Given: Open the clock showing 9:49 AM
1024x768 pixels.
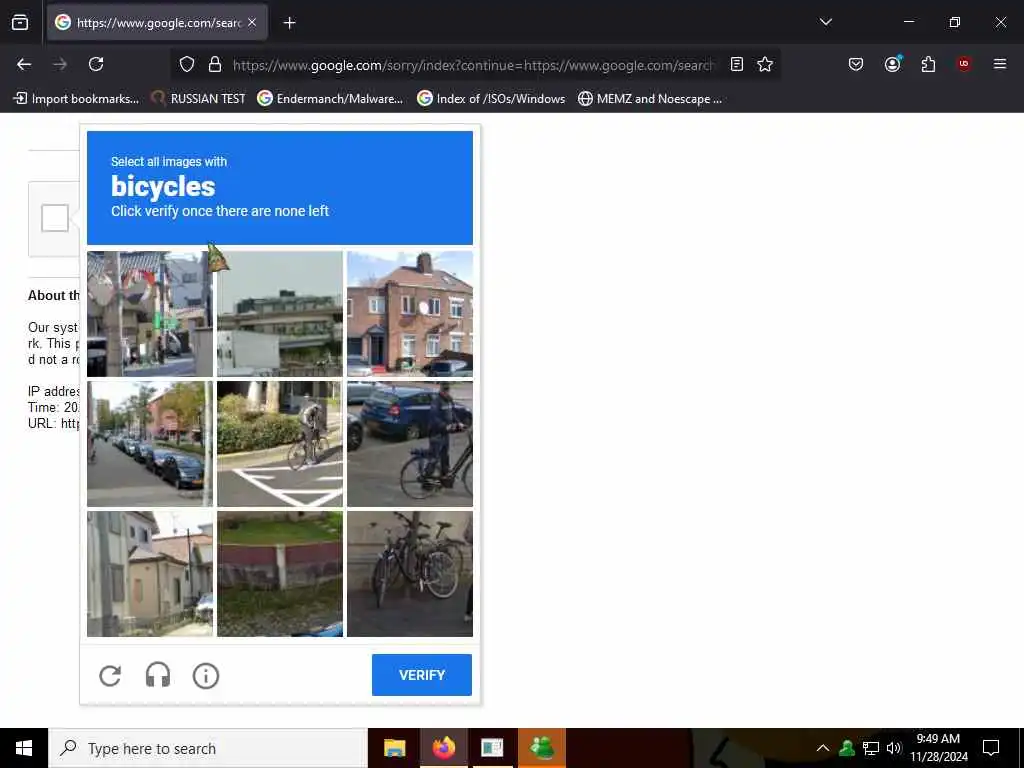Looking at the screenshot, I should click(x=938, y=748).
